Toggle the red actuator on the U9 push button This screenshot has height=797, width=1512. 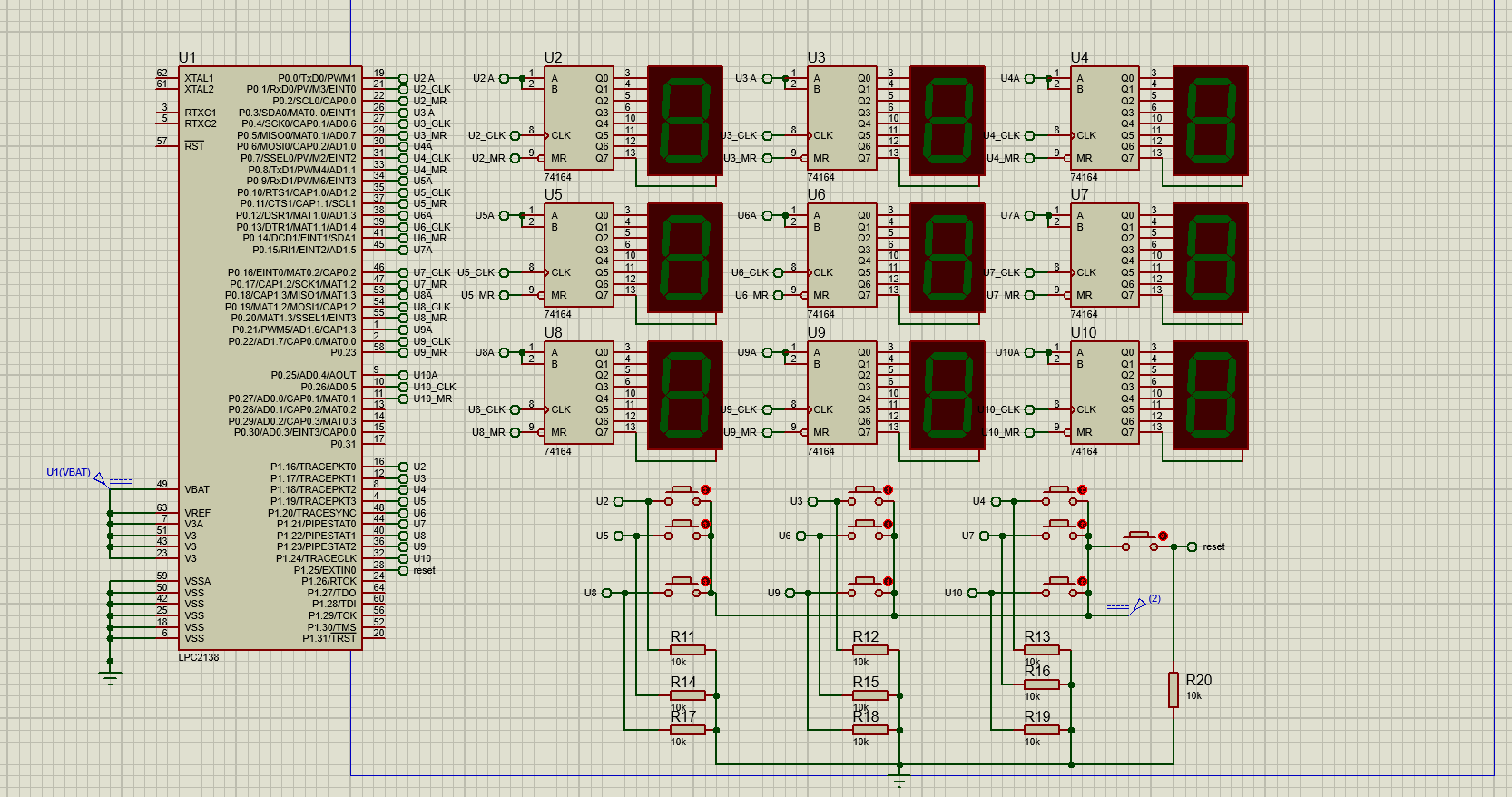tap(888, 582)
